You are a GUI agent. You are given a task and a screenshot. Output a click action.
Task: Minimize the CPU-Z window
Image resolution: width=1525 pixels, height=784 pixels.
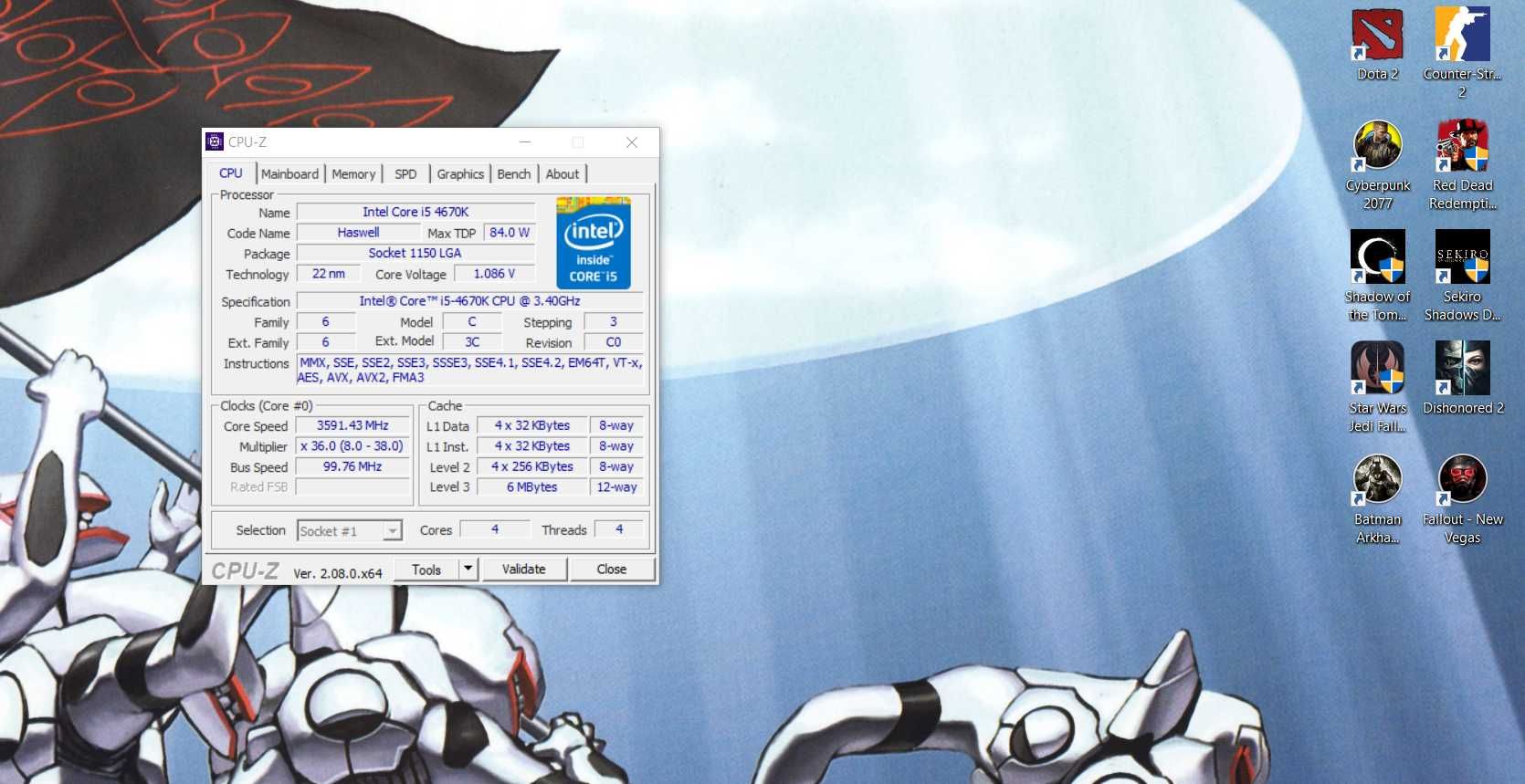click(x=525, y=142)
